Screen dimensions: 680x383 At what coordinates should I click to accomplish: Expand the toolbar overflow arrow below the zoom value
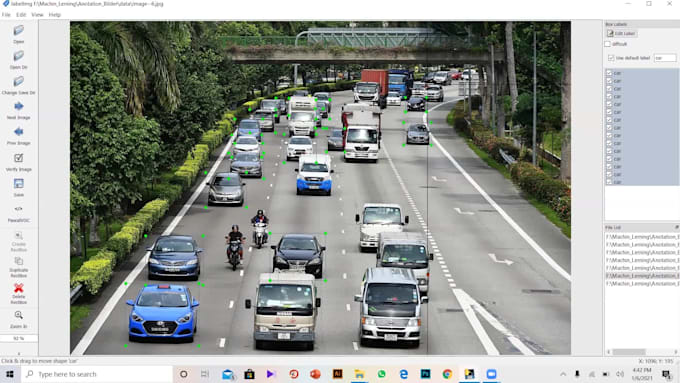coord(19,354)
